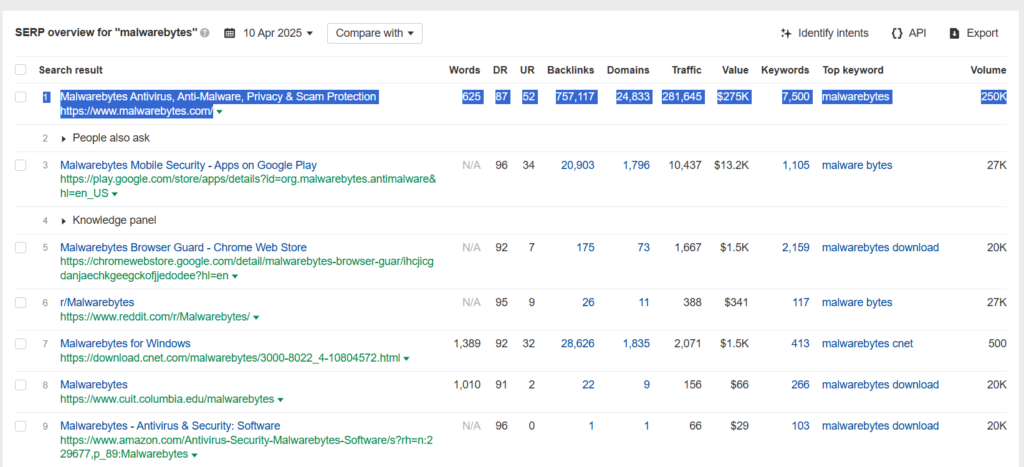1024x467 pixels.
Task: Select the Amazon result row checkbox
Action: (21, 426)
